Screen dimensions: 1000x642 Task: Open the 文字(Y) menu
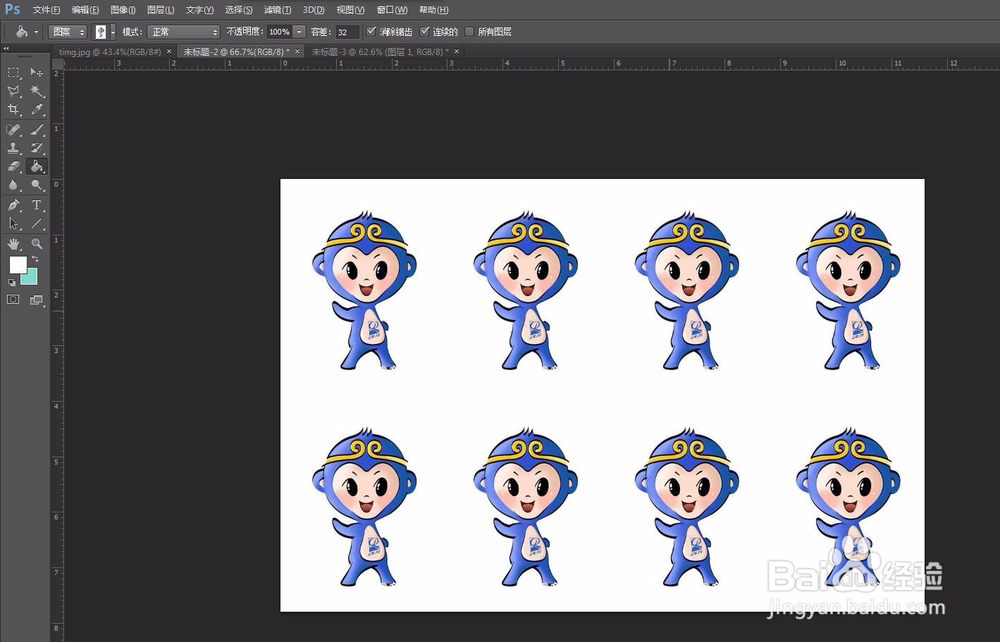coord(200,10)
